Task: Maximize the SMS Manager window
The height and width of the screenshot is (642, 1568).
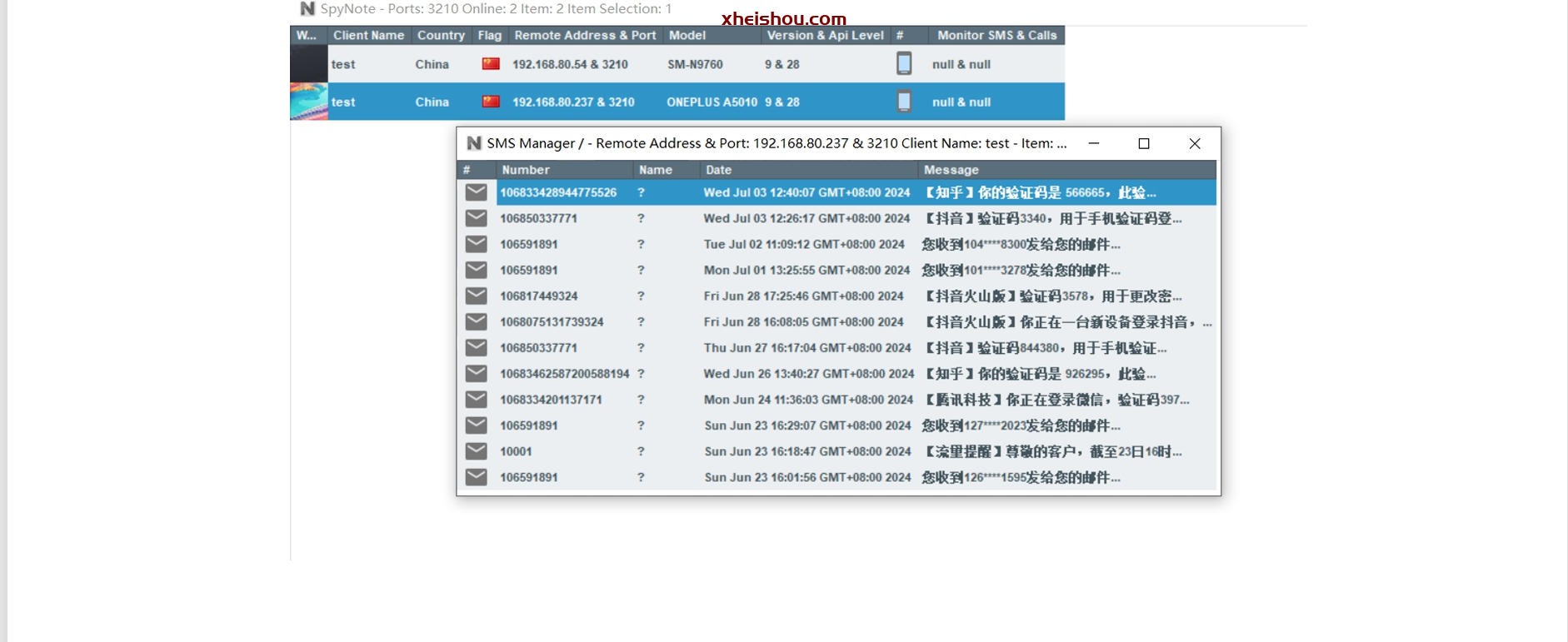Action: [1144, 143]
